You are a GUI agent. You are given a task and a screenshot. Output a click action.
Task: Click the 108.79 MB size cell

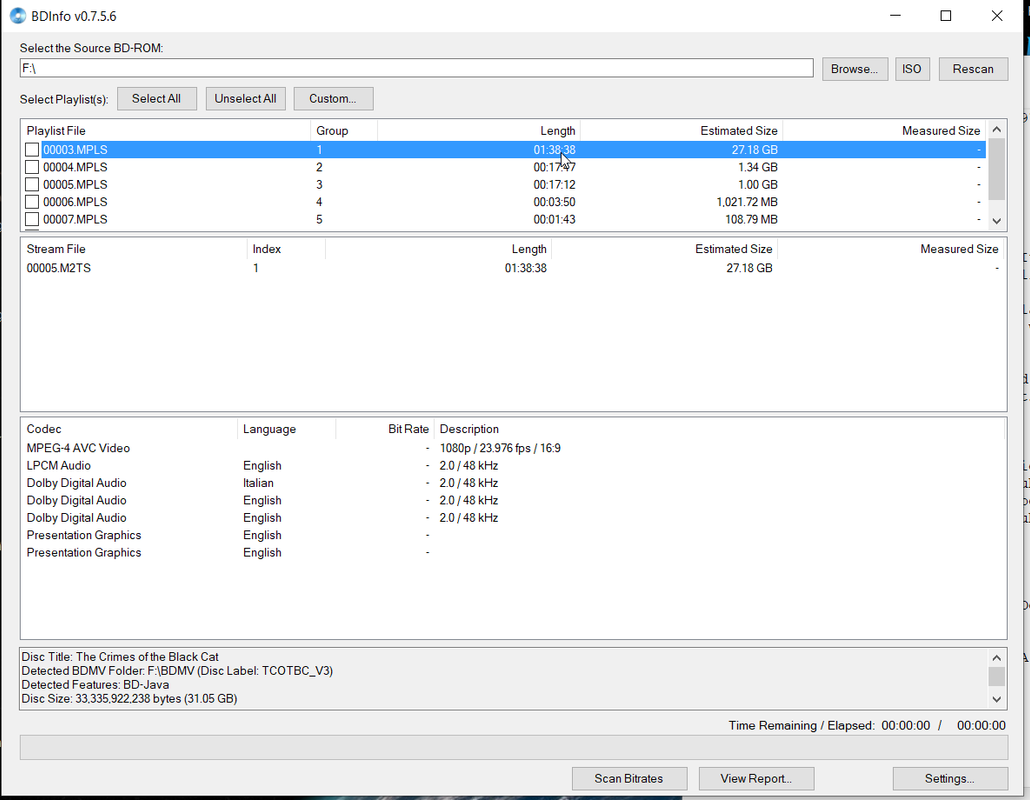(751, 219)
